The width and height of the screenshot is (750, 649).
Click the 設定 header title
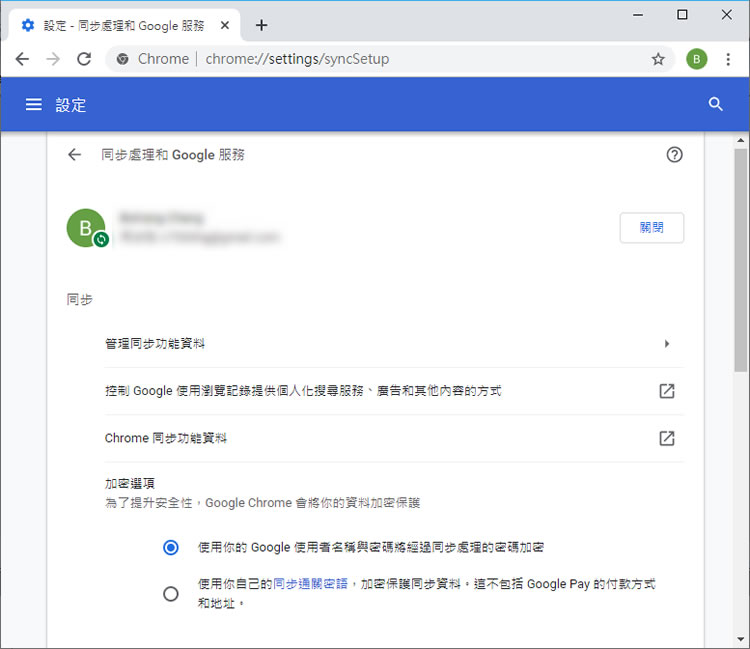[x=71, y=105]
